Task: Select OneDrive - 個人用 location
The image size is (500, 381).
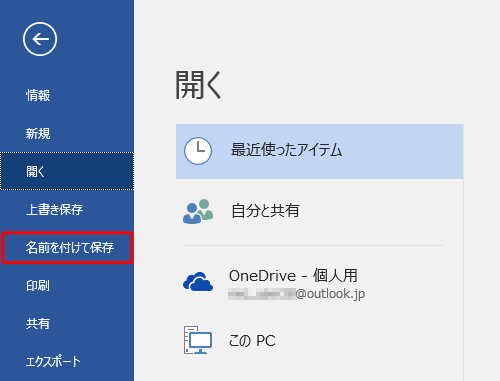Action: coord(293,276)
